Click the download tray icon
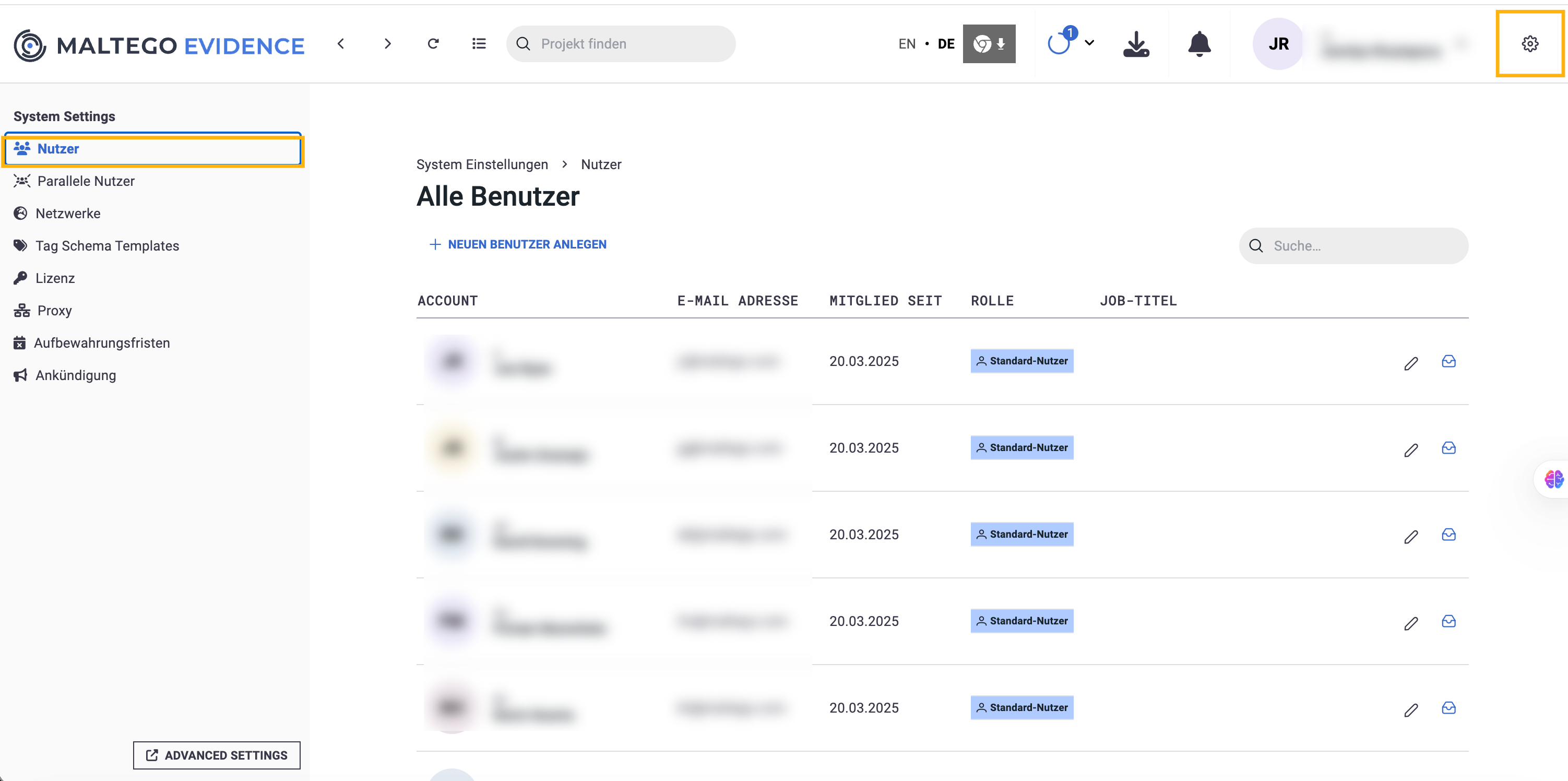1568x781 pixels. 1135,44
